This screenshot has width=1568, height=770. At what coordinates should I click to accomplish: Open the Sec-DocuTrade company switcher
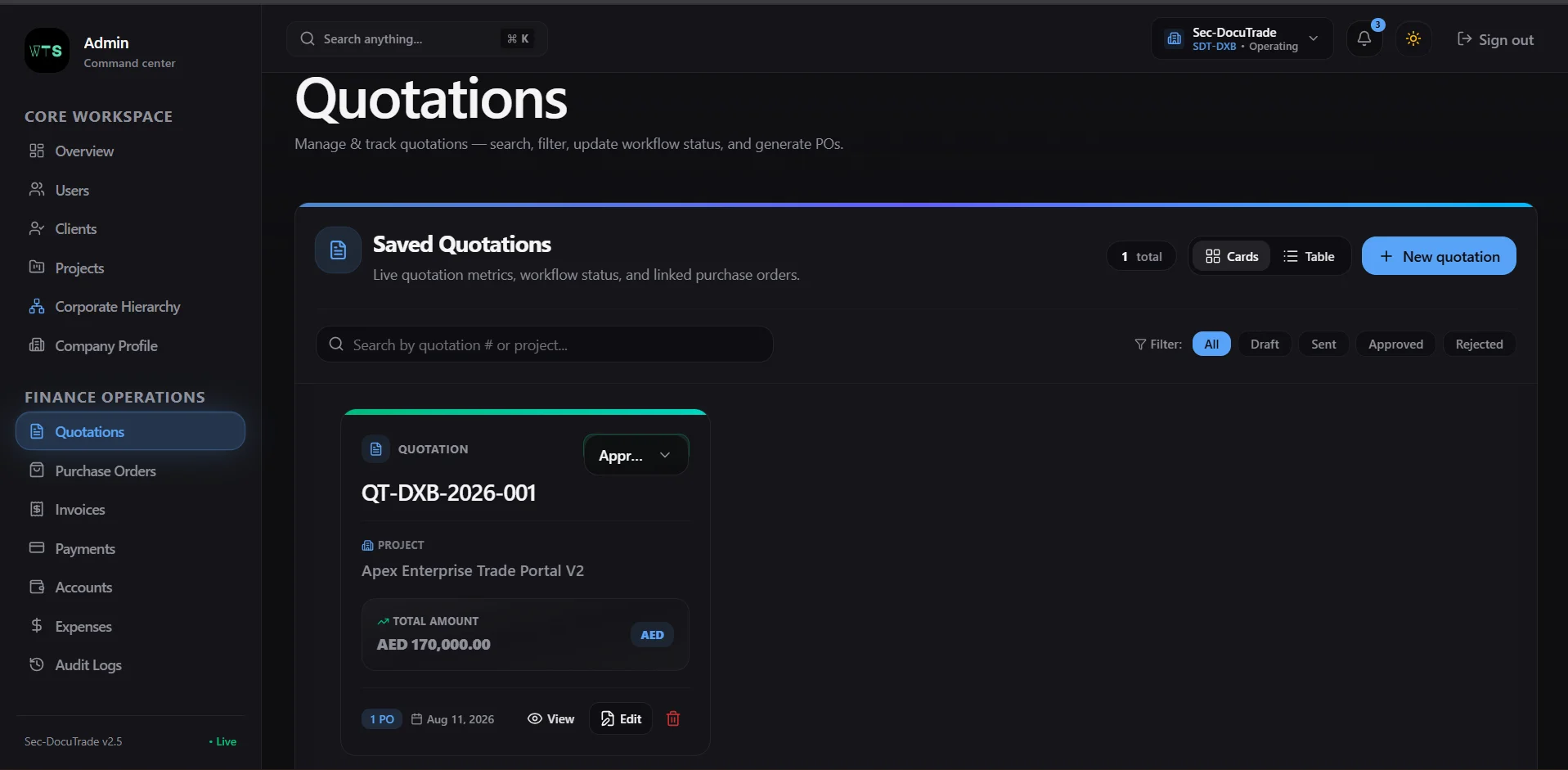coord(1242,38)
